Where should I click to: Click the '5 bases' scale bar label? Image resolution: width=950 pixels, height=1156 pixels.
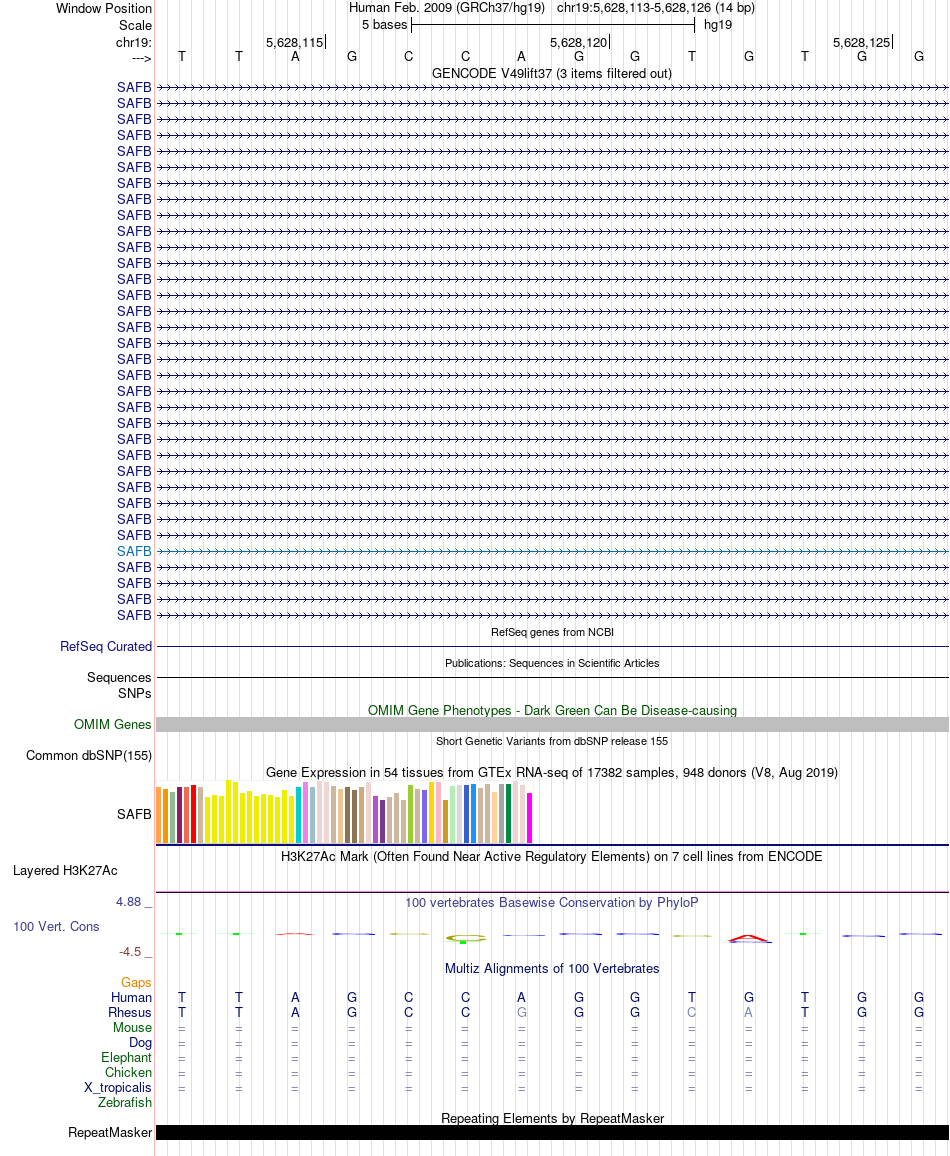(x=384, y=25)
